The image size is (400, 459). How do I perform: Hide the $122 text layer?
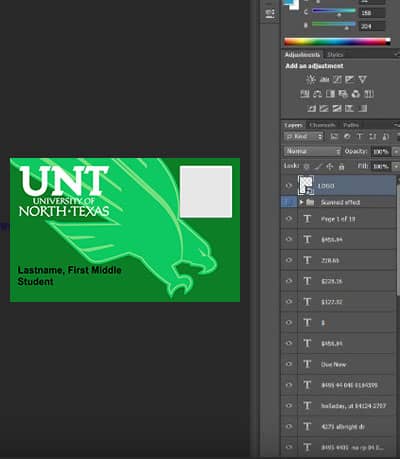coord(289,302)
